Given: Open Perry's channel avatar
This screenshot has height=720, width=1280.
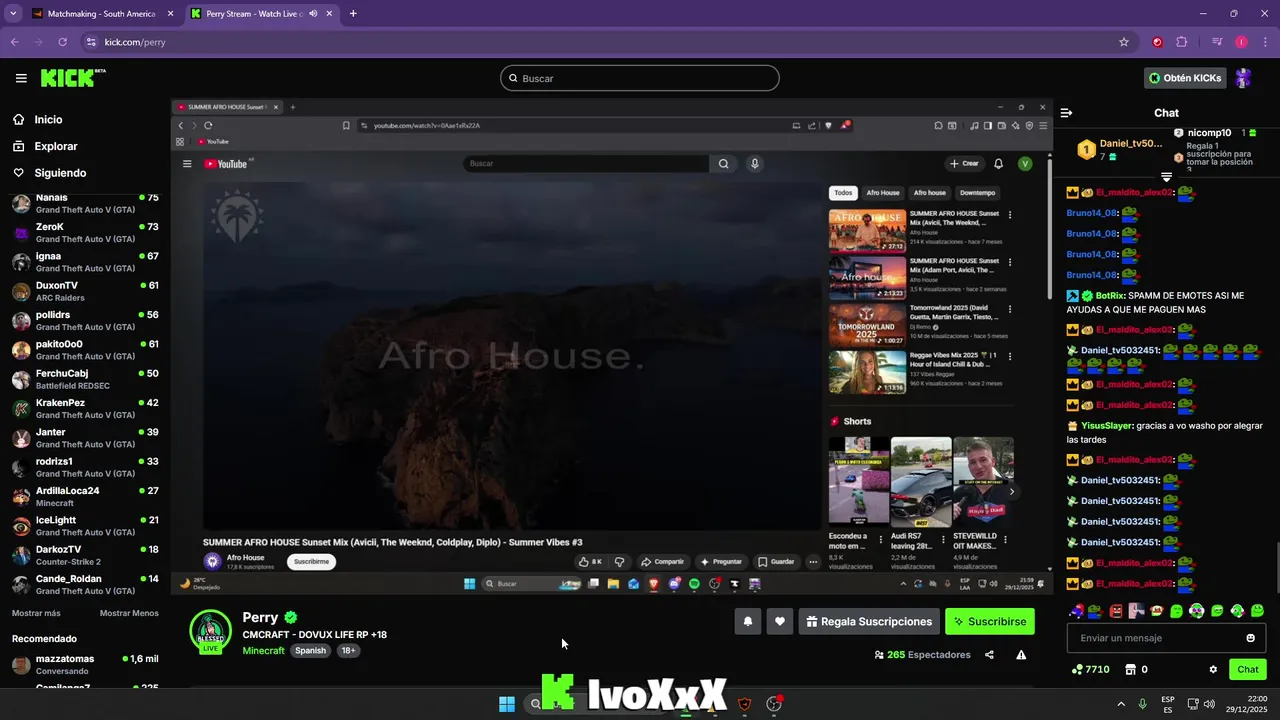Looking at the screenshot, I should (210, 631).
